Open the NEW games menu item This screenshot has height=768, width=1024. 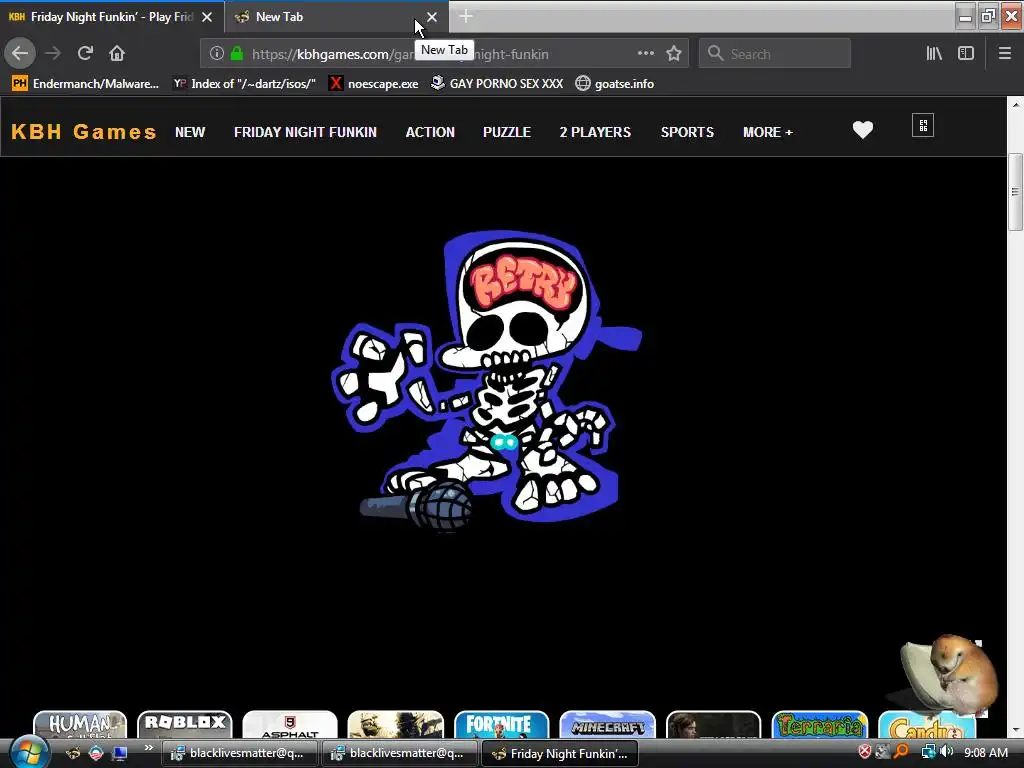(190, 132)
